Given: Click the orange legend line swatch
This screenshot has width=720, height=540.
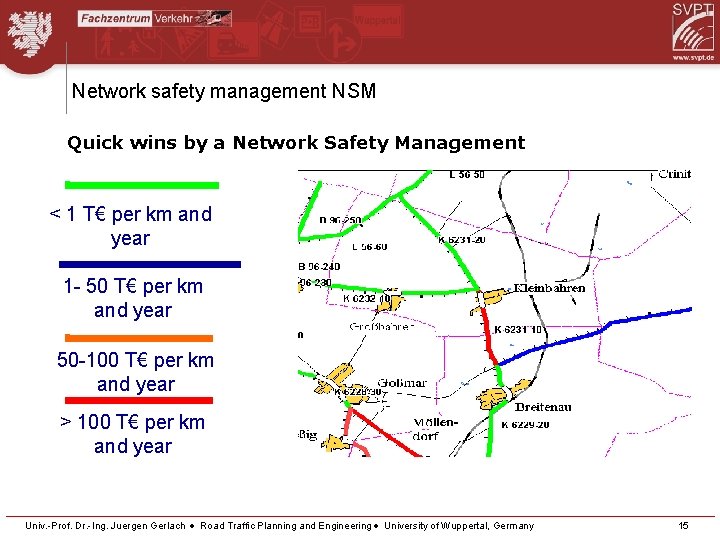Looking at the screenshot, I should 139,338.
